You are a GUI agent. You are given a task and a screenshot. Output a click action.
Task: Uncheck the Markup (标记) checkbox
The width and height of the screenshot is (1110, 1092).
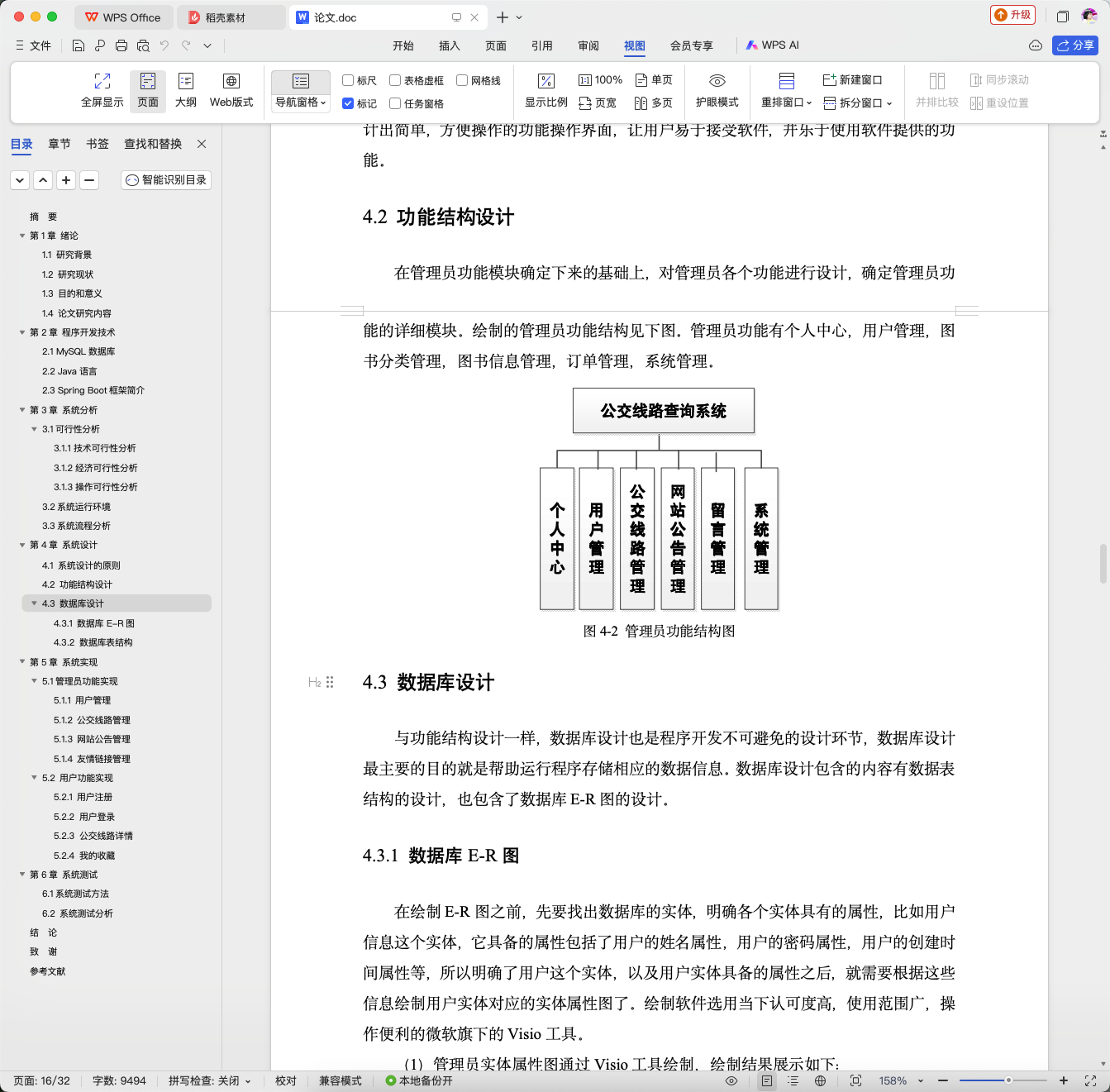[x=348, y=103]
